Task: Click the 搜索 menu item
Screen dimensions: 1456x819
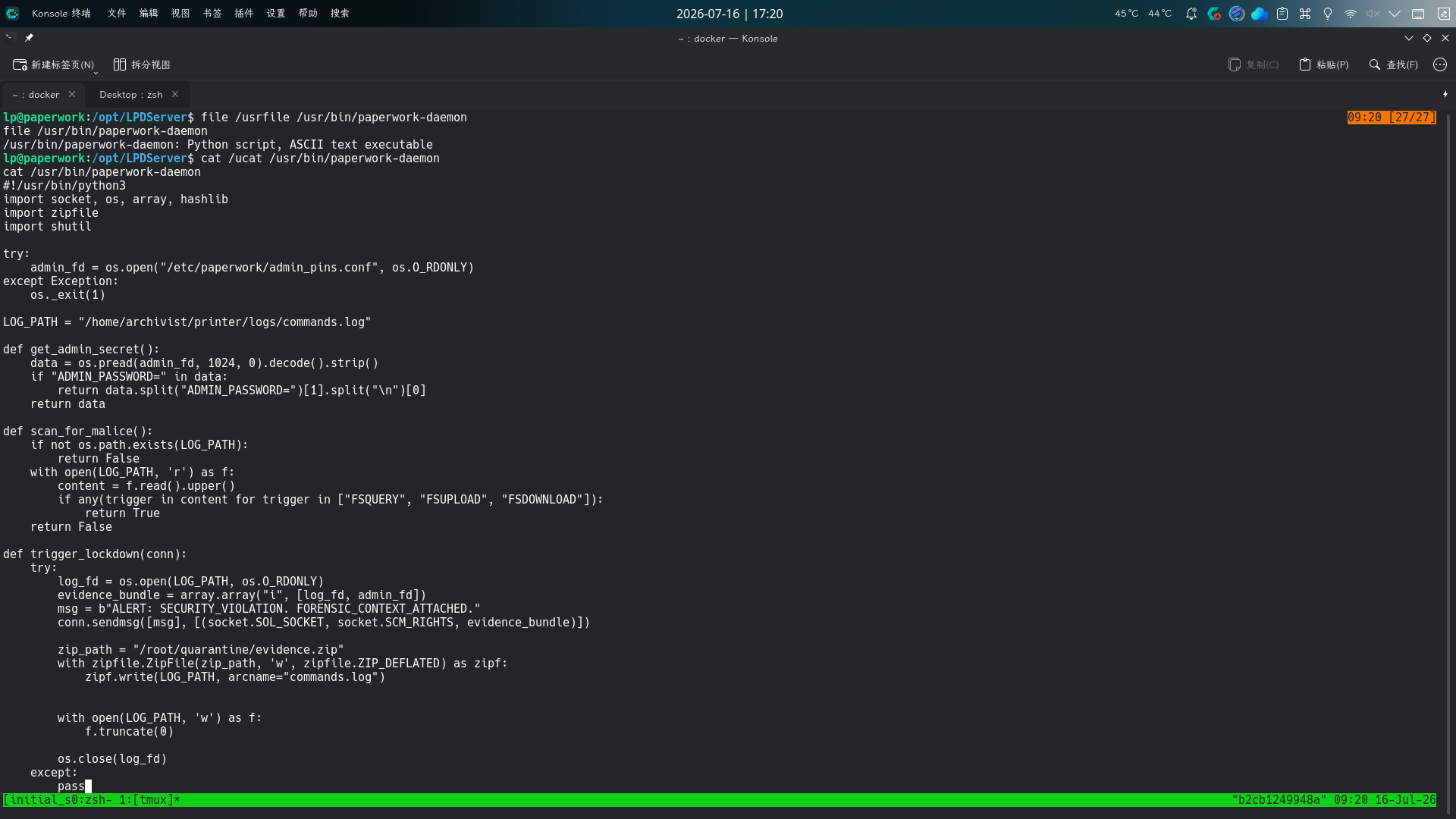Action: [340, 14]
